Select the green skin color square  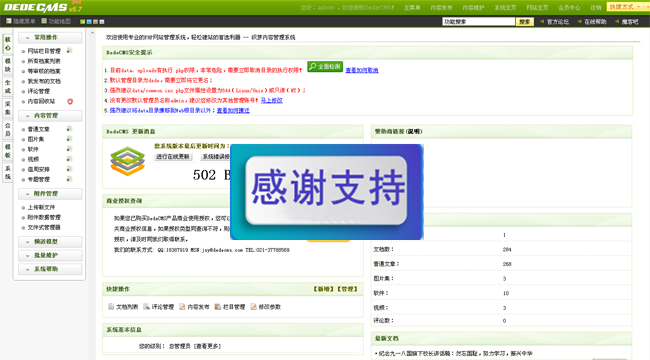(x=82, y=22)
